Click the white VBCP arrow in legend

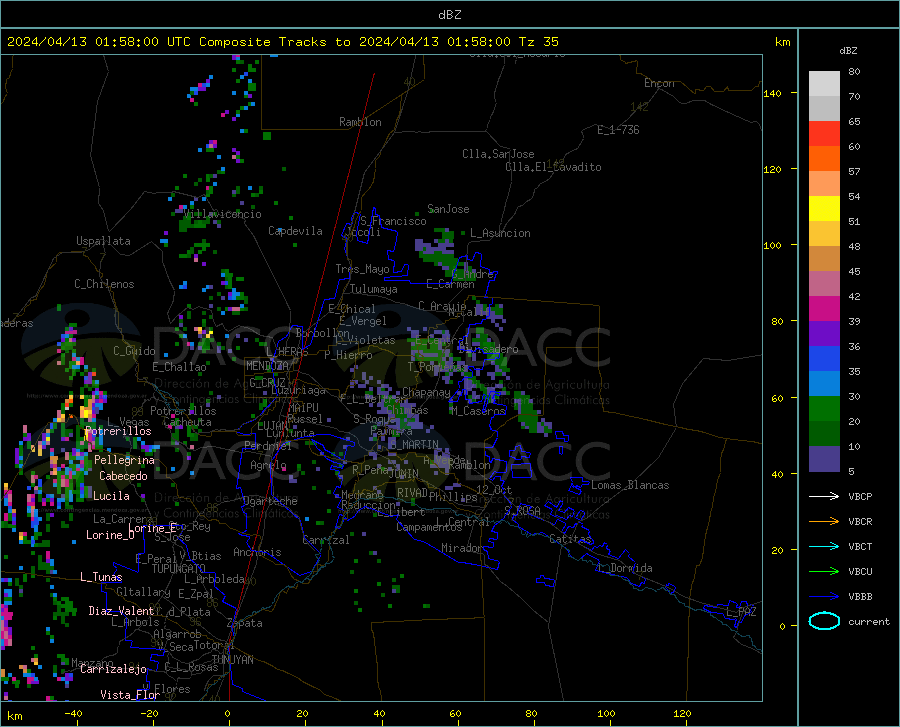point(824,496)
